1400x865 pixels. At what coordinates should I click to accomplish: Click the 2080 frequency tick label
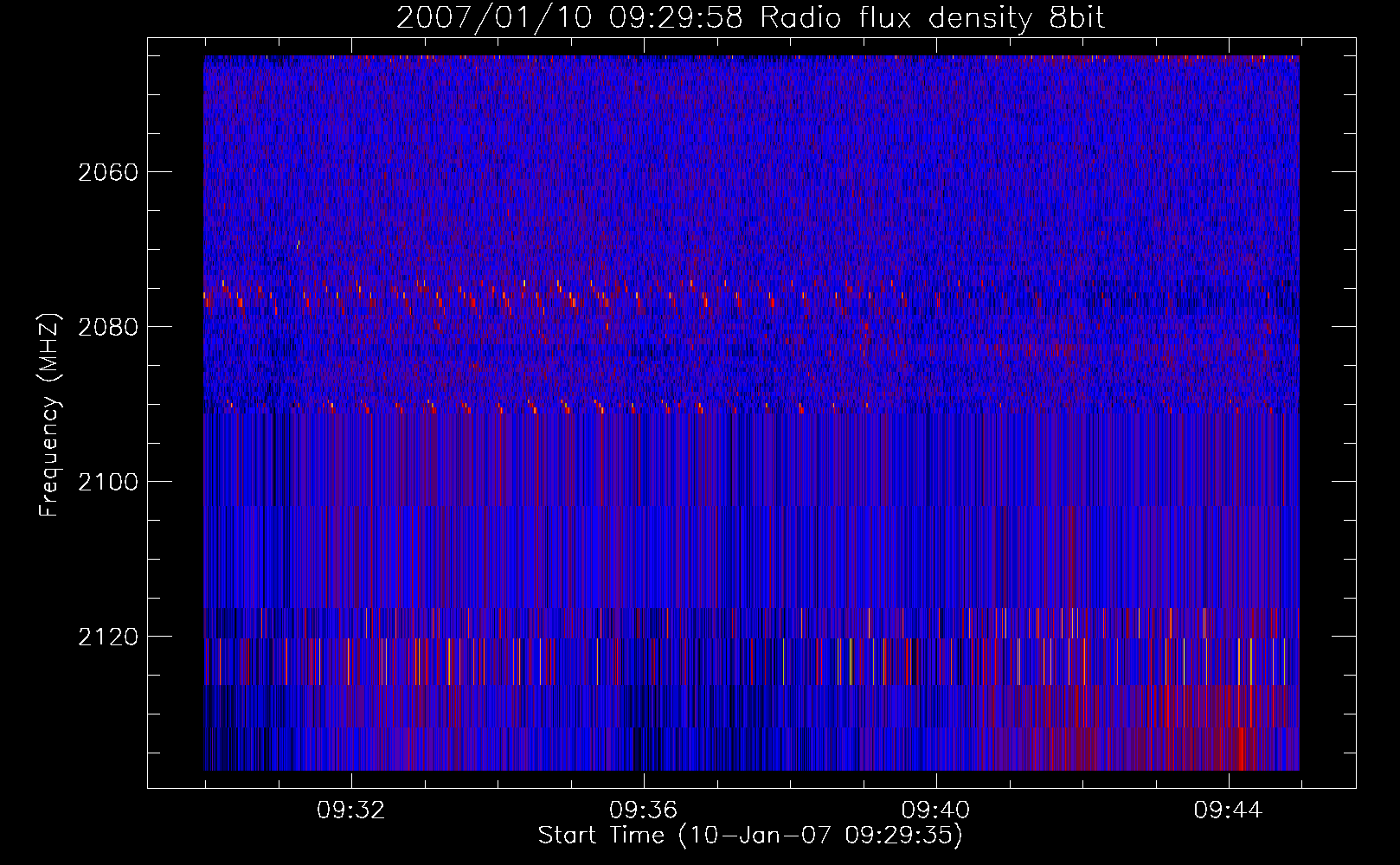108,327
